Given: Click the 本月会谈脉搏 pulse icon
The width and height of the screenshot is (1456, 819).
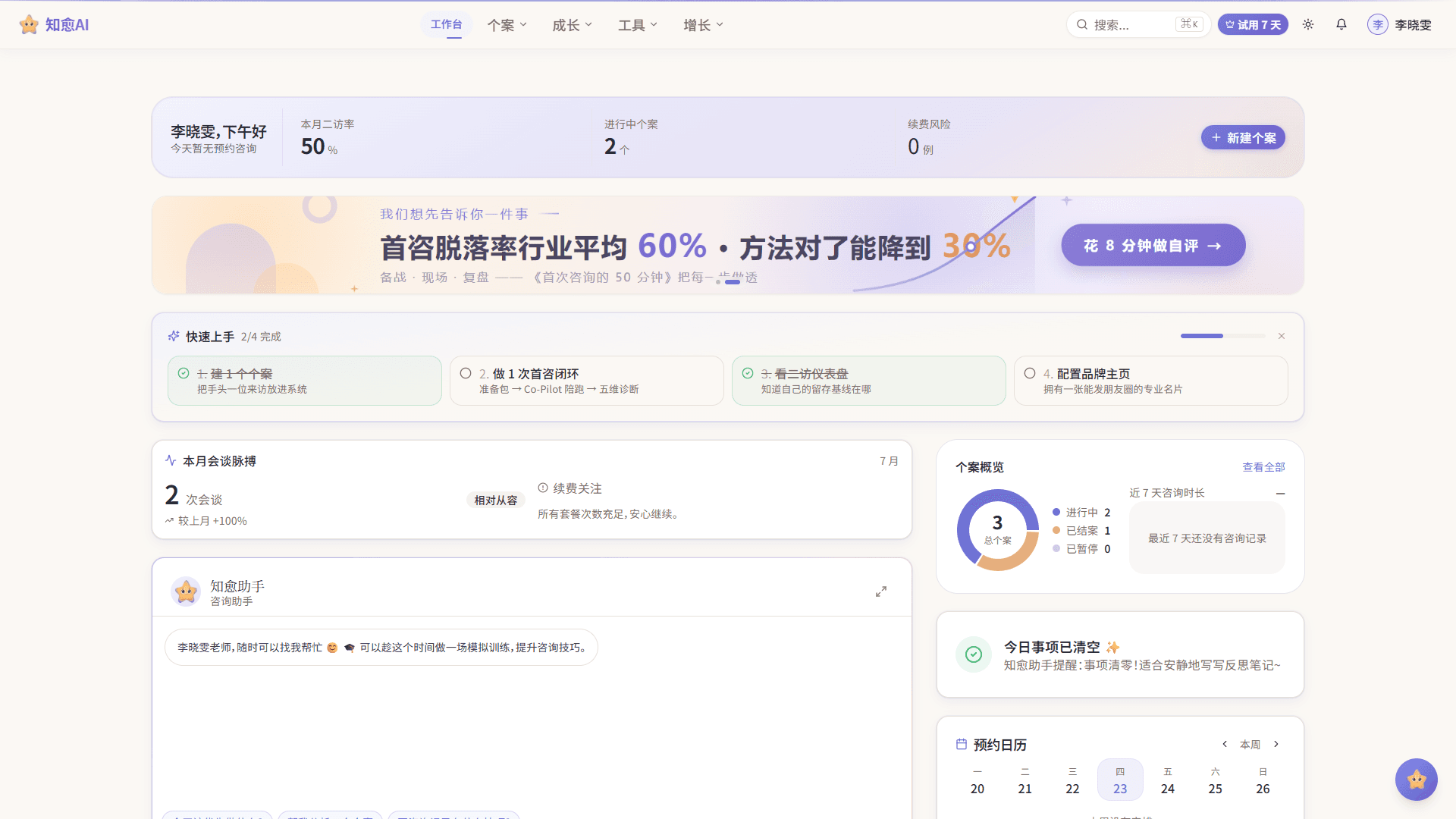Looking at the screenshot, I should click(171, 460).
